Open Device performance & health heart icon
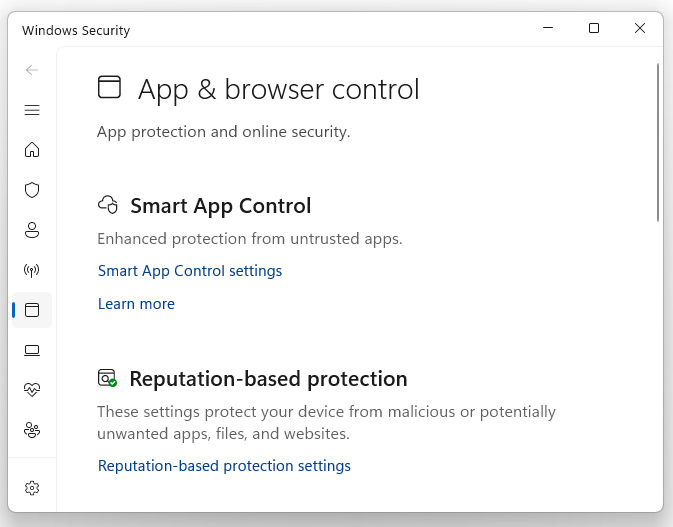The height and width of the screenshot is (527, 673). (32, 390)
